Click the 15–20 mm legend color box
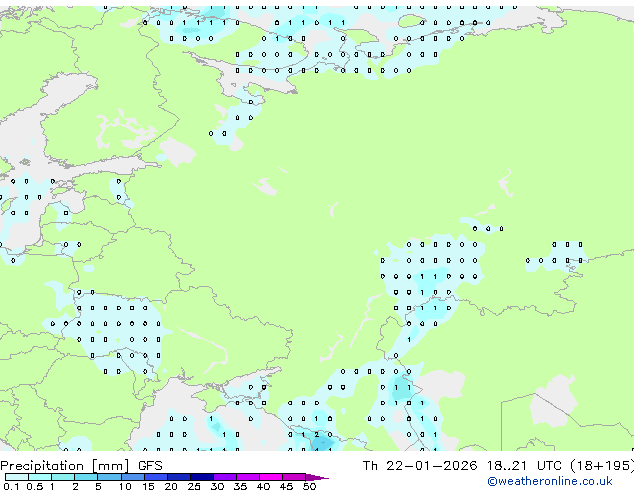 156,477
